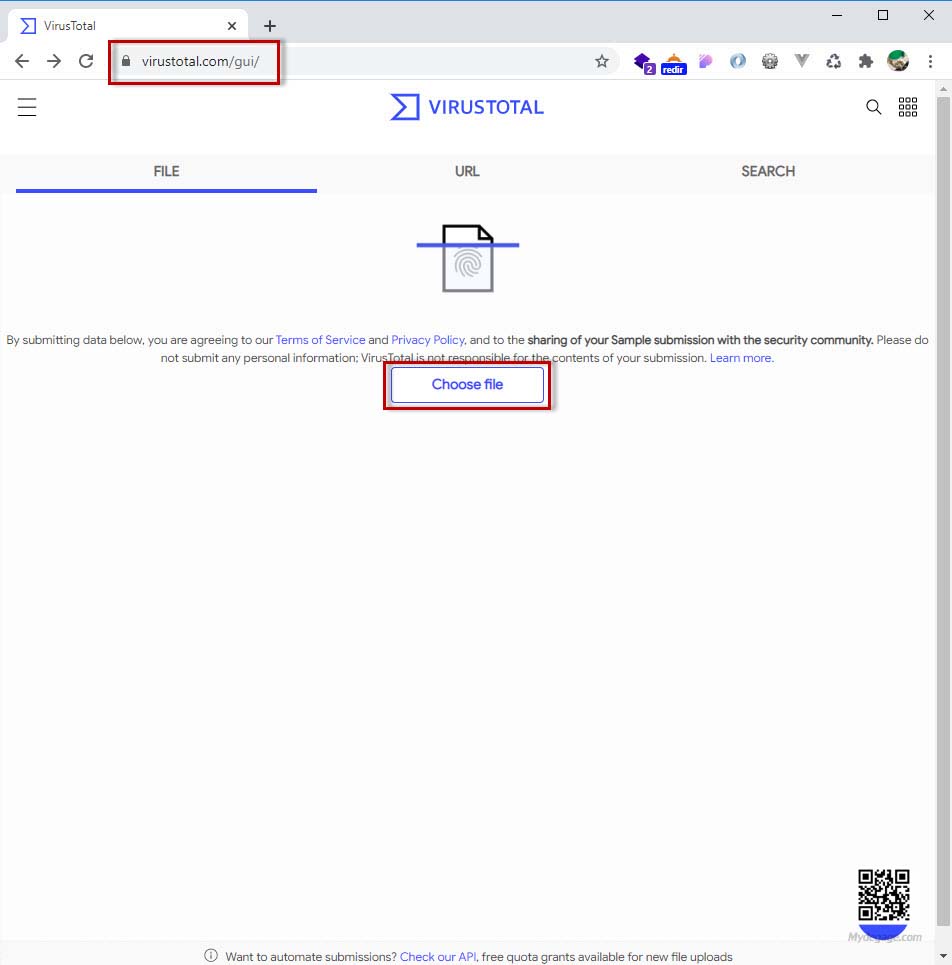
Task: Click the pink-purple blob extension icon
Action: pos(706,61)
